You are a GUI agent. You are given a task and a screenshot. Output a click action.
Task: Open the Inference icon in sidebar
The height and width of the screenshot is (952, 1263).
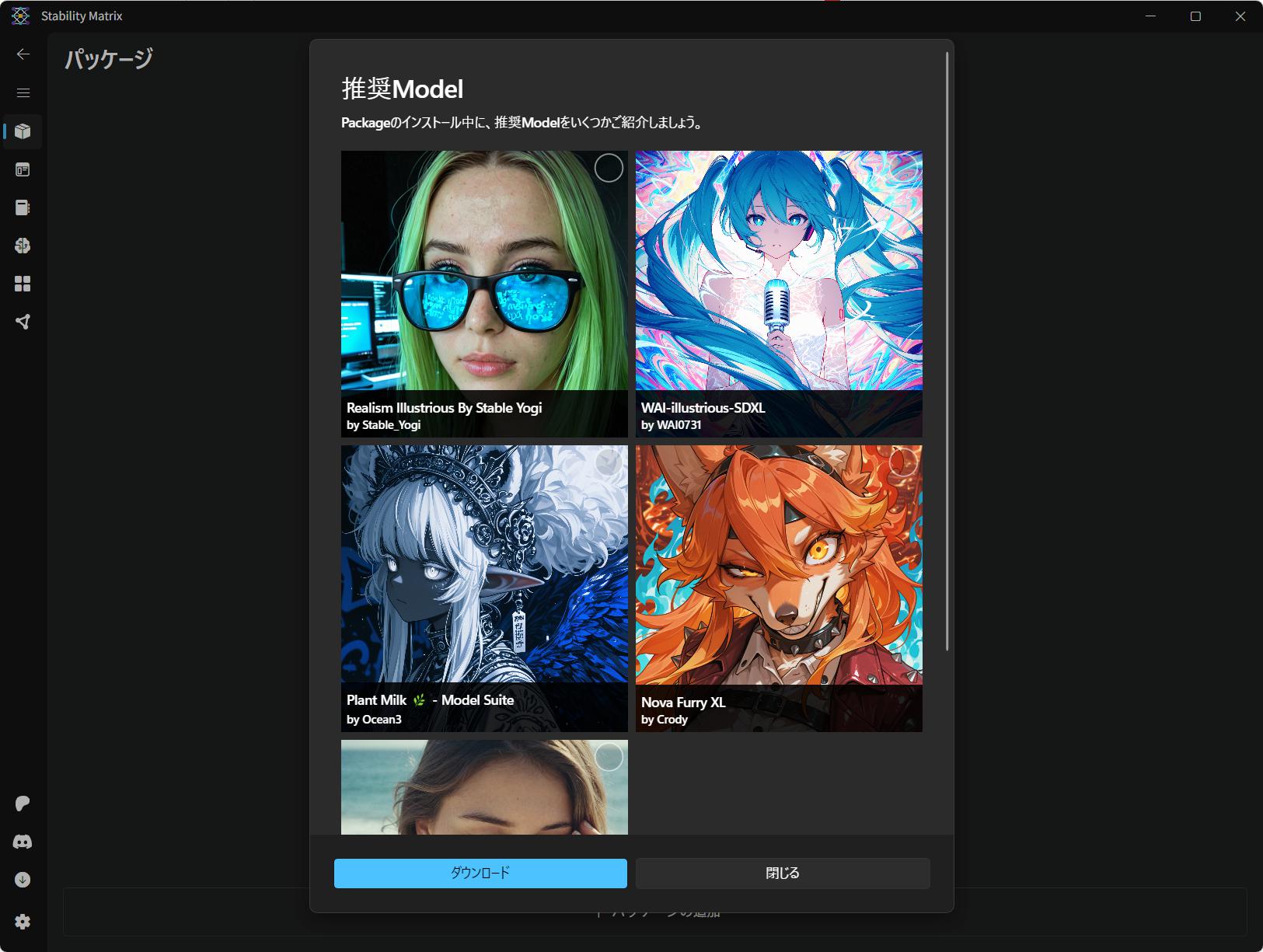23,169
